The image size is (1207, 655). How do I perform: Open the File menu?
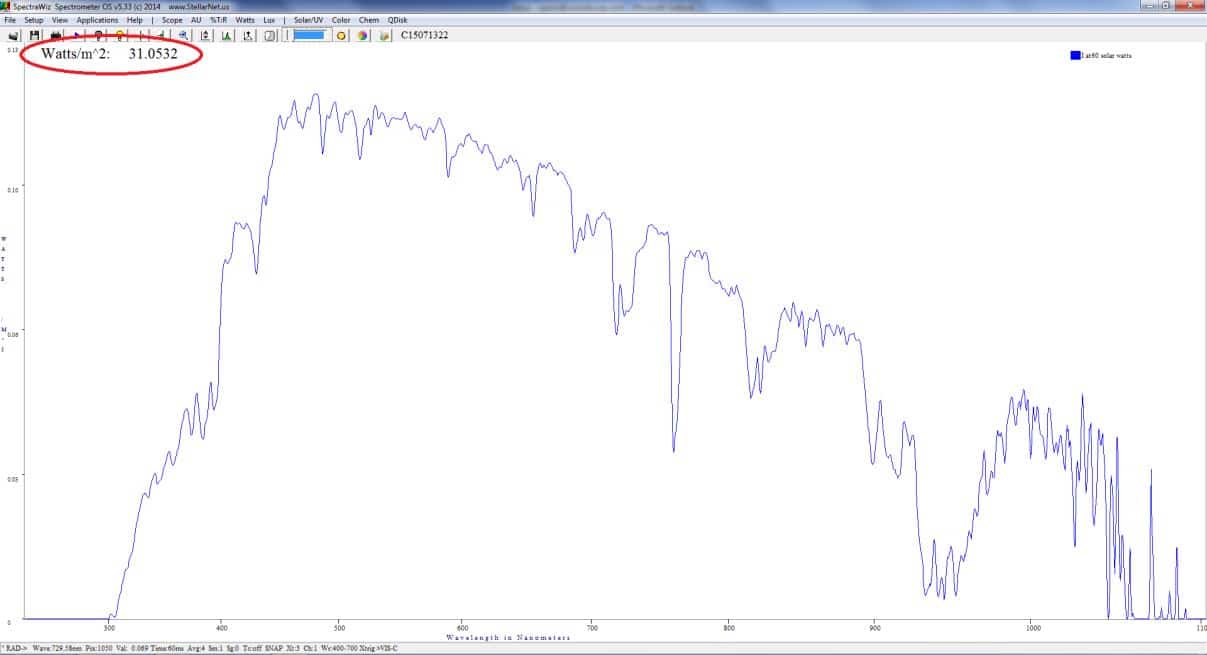[x=11, y=20]
